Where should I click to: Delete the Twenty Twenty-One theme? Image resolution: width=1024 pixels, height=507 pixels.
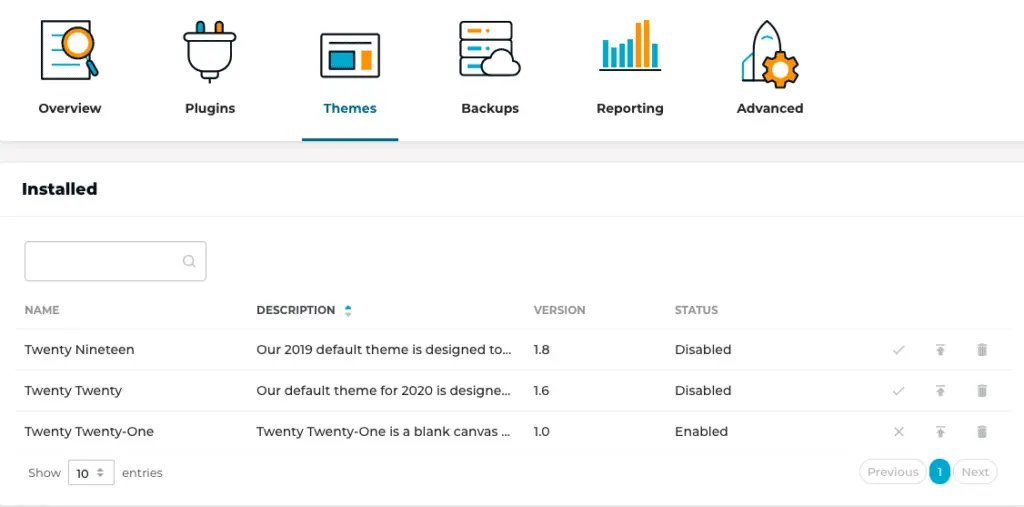point(982,432)
